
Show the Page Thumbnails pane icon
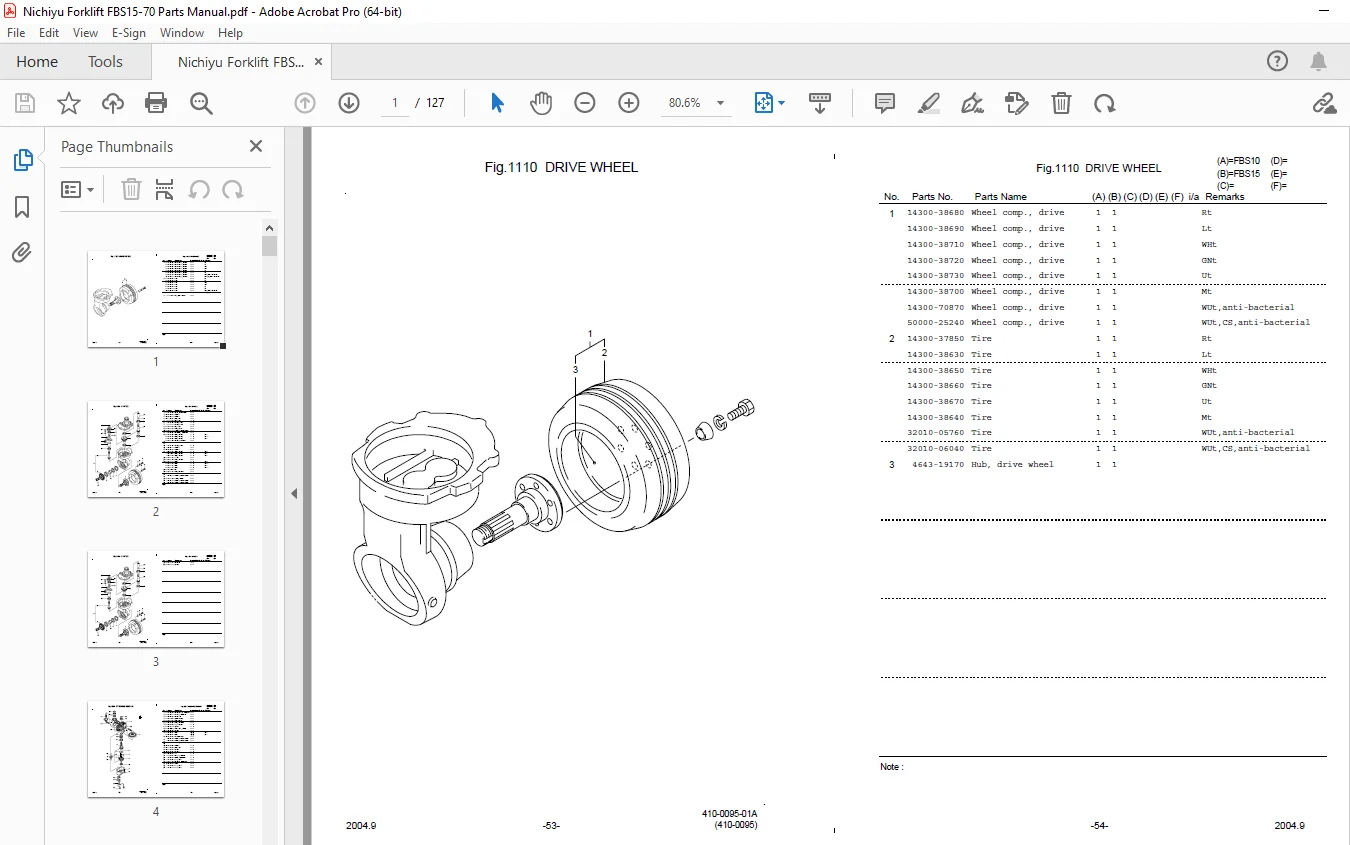(x=22, y=160)
